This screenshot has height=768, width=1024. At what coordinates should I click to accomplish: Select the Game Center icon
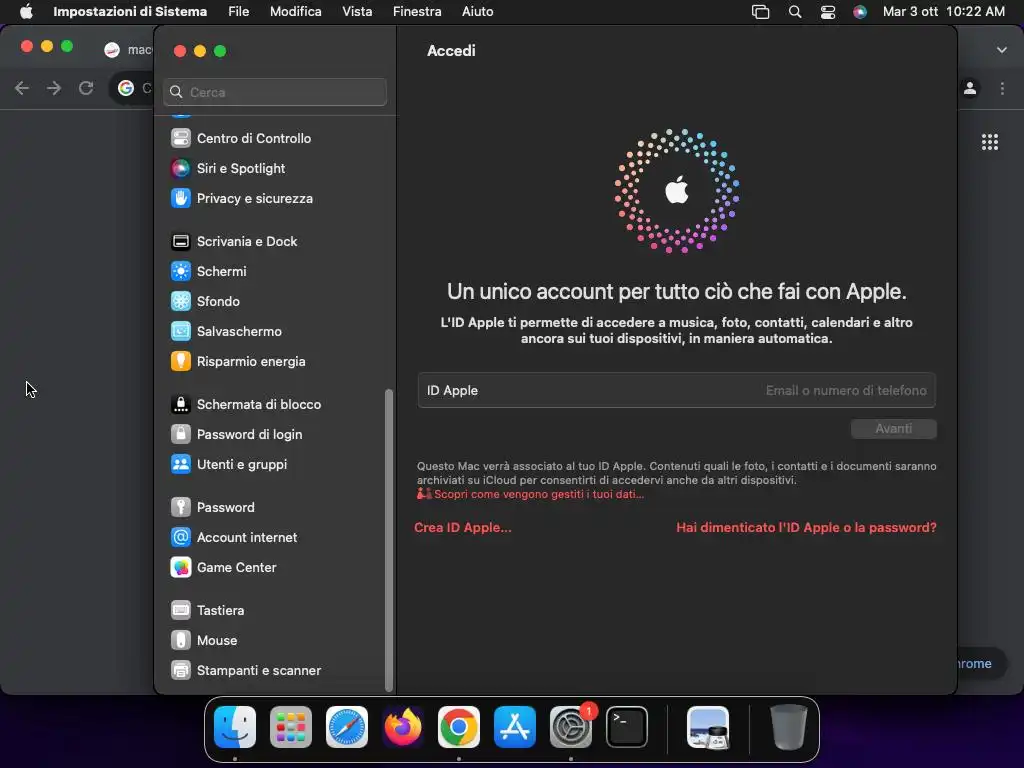(x=181, y=568)
